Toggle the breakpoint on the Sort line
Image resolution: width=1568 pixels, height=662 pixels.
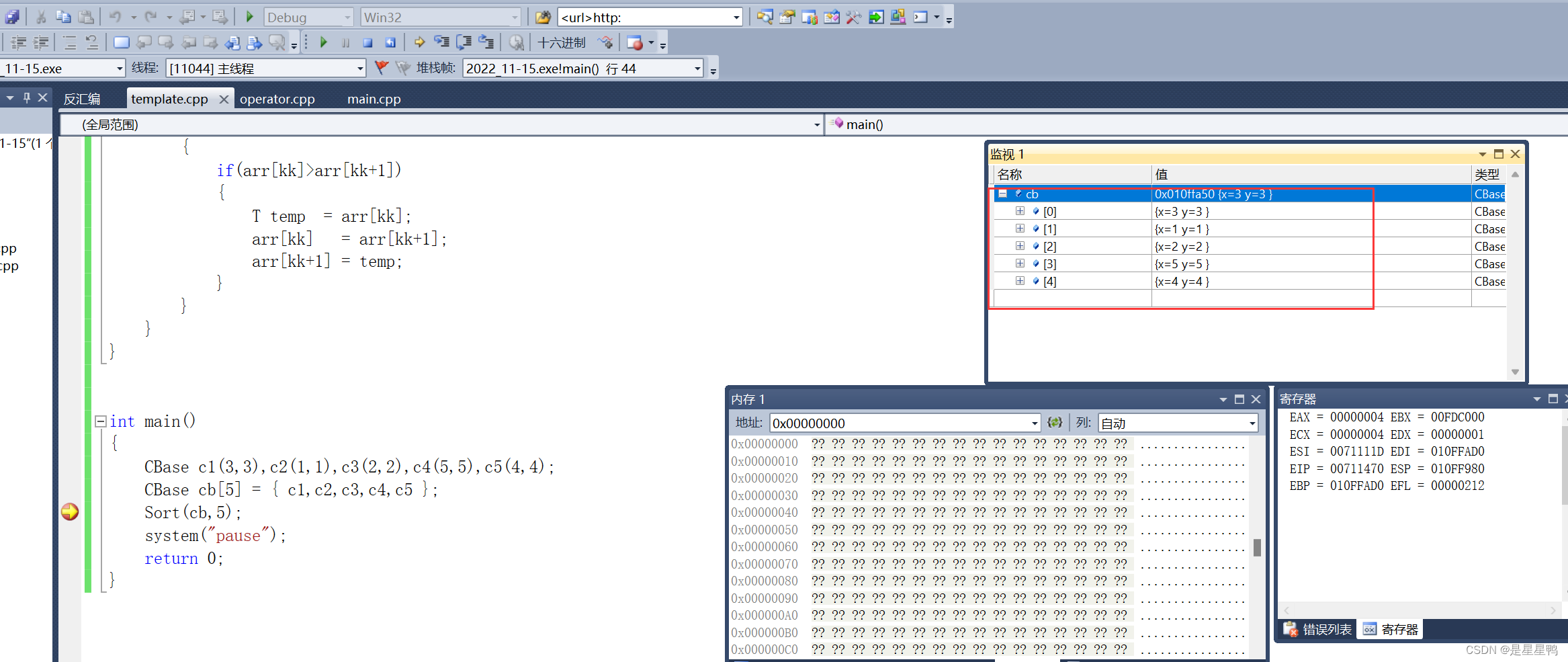tap(69, 511)
